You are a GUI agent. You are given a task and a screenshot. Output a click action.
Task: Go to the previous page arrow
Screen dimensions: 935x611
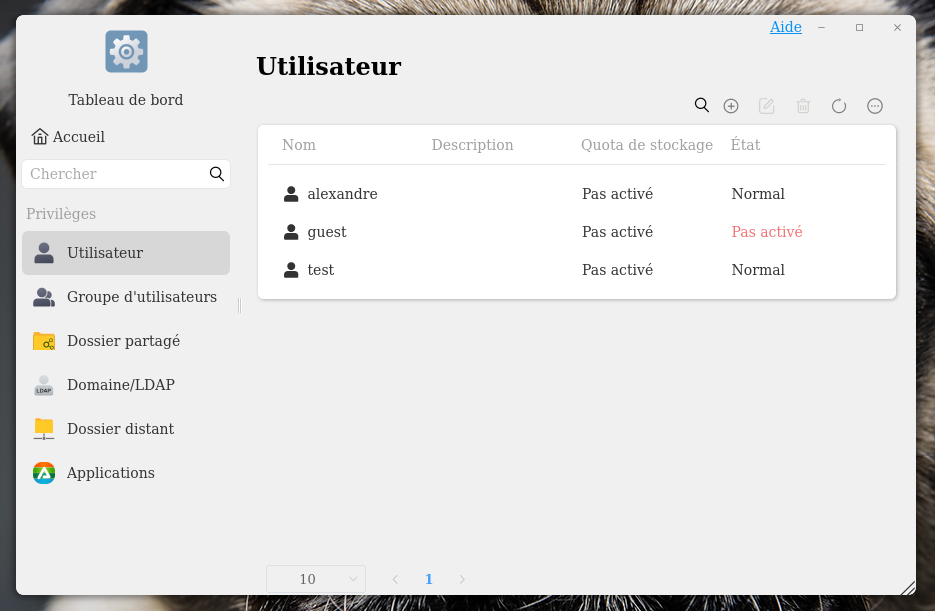395,579
